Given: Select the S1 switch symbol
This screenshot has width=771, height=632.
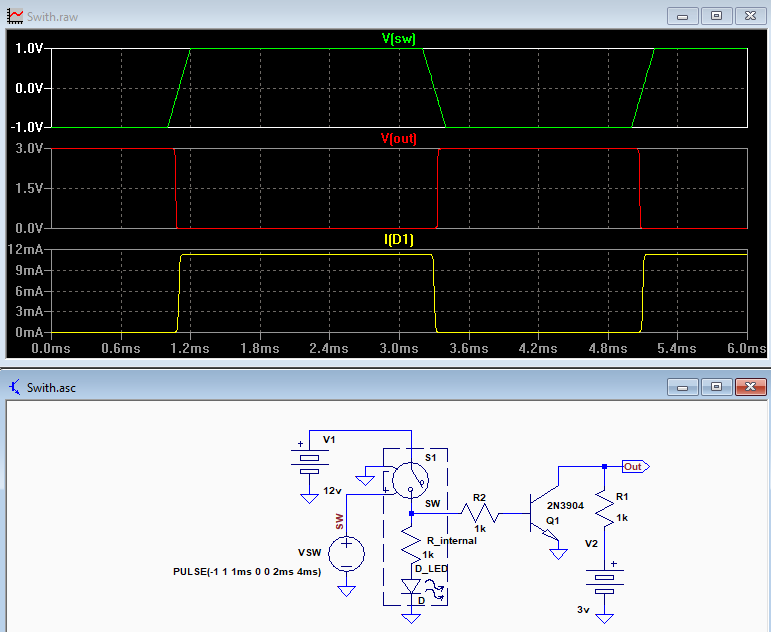Looking at the screenshot, I should (411, 480).
